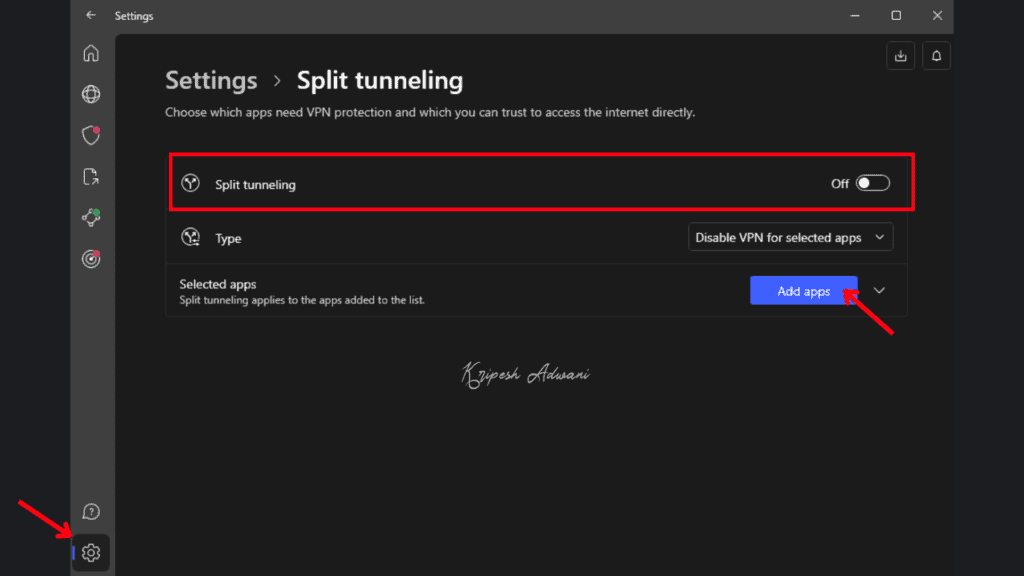This screenshot has width=1024, height=576.
Task: Select the Settings gear in the sidebar
Action: point(91,552)
